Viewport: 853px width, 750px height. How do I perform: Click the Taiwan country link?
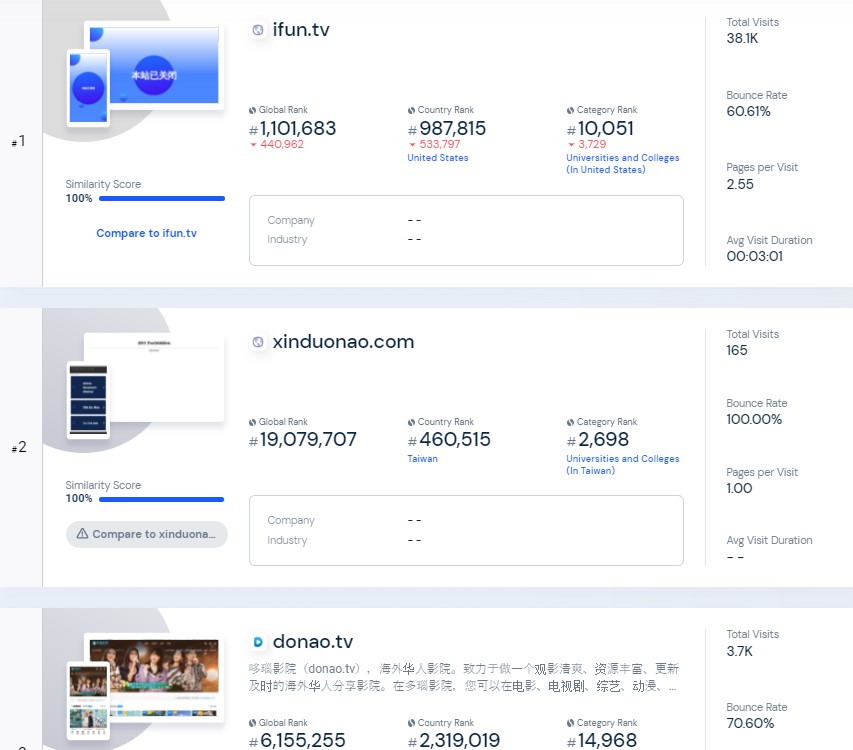click(422, 458)
